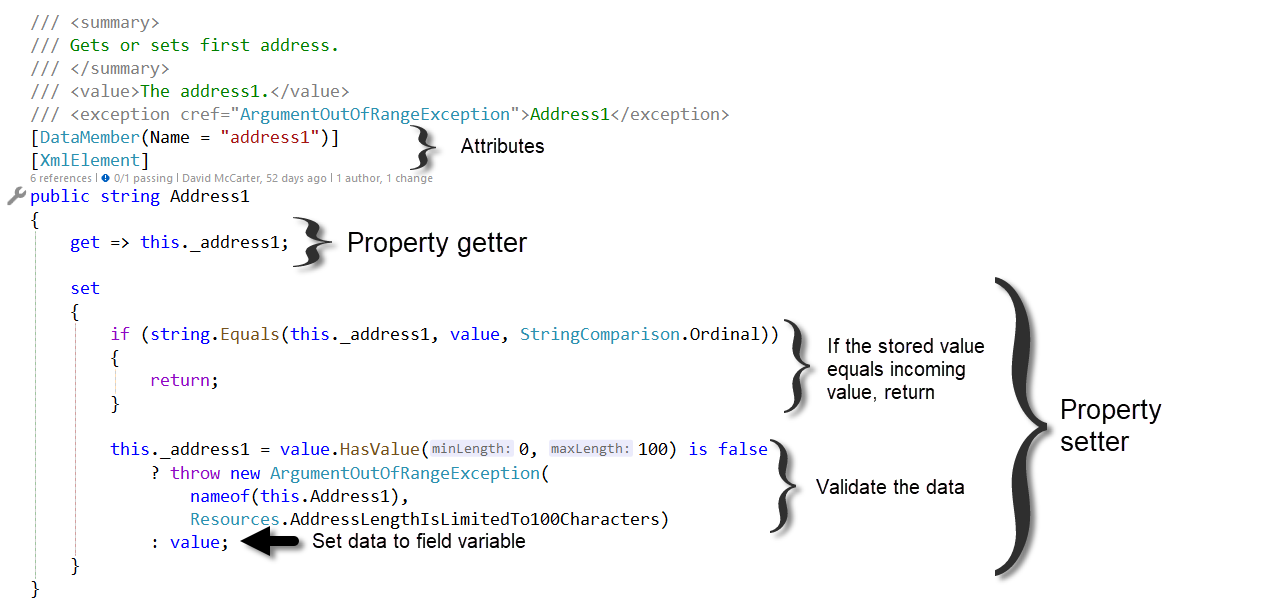Click the Address1 property name in declaration
Viewport: 1286px width, 610px height.
[209, 197]
